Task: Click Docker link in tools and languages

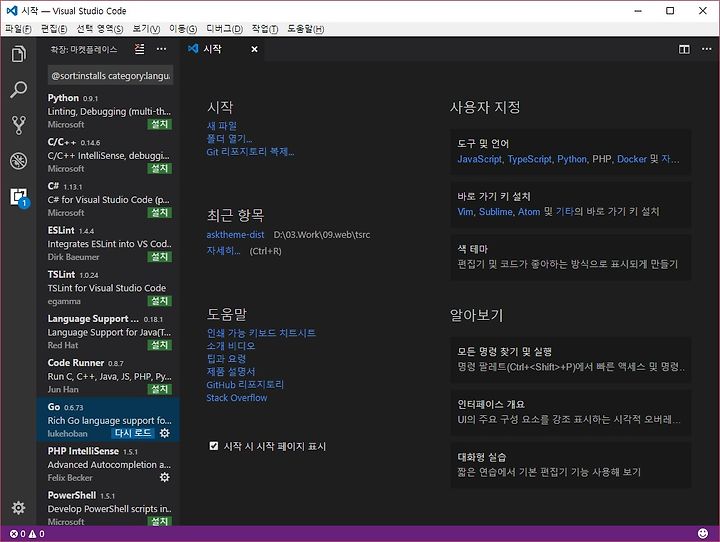Action: click(631, 159)
